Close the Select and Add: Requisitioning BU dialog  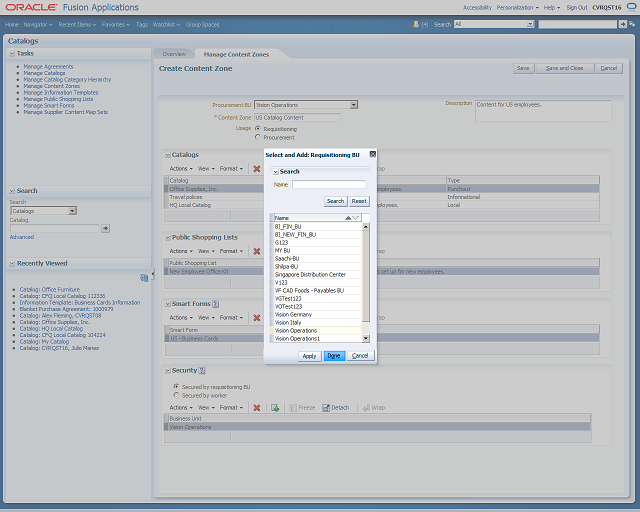click(x=372, y=154)
